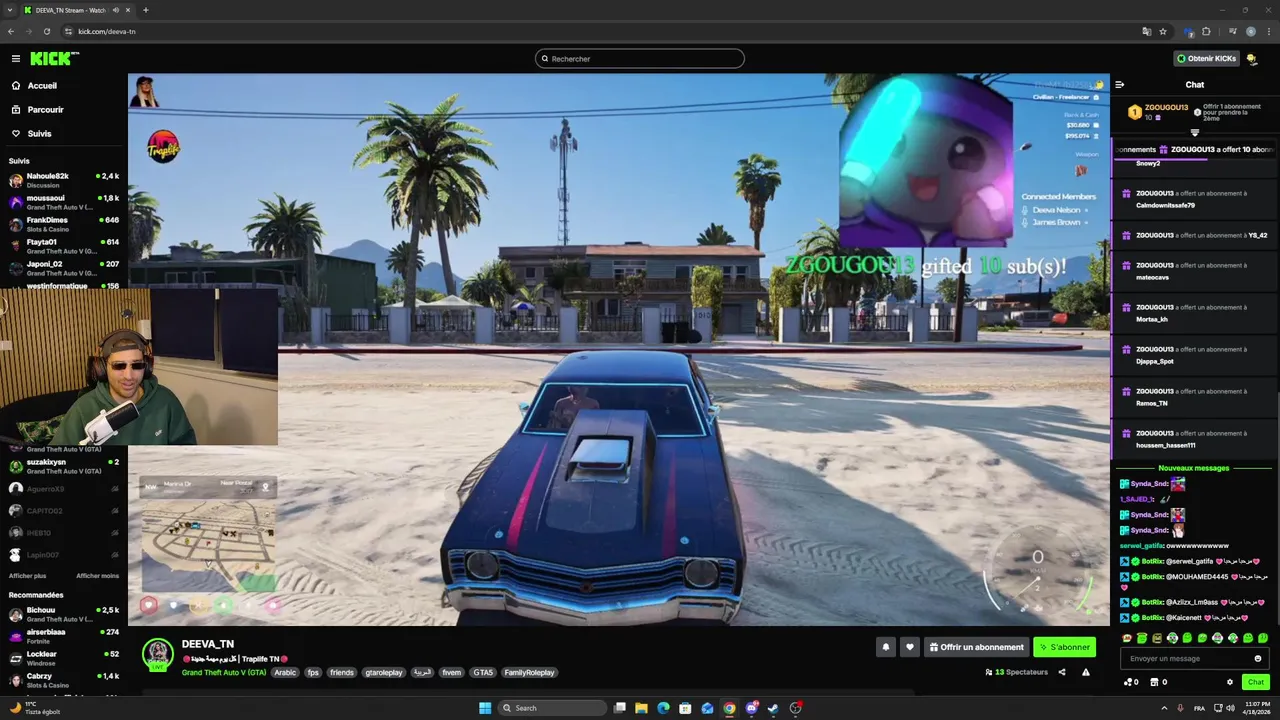The height and width of the screenshot is (720, 1280).
Task: Open Task View on taskbar
Action: coord(620,708)
